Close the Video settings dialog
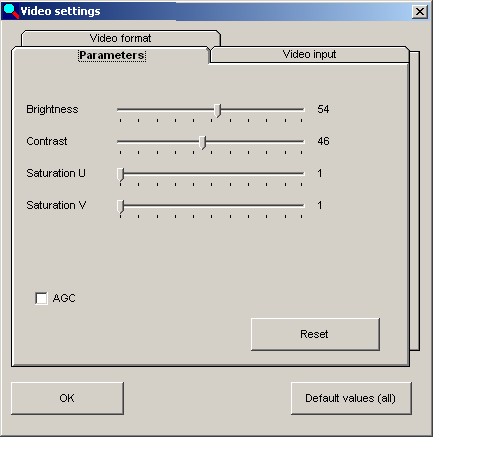This screenshot has height=472, width=485. tap(420, 12)
